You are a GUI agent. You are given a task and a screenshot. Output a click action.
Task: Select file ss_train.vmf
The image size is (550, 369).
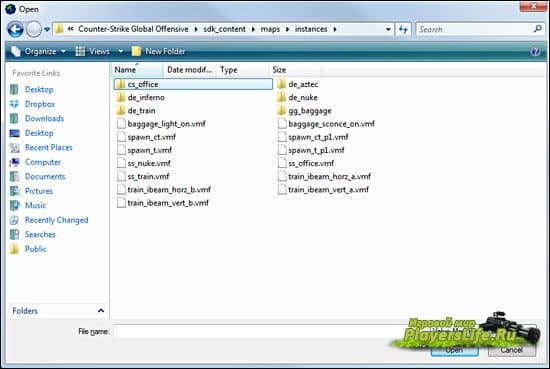(143, 176)
